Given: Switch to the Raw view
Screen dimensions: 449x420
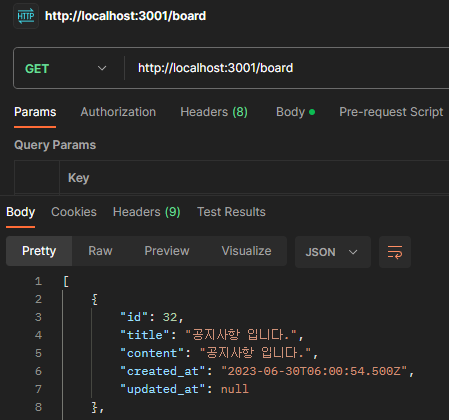Looking at the screenshot, I should (100, 251).
